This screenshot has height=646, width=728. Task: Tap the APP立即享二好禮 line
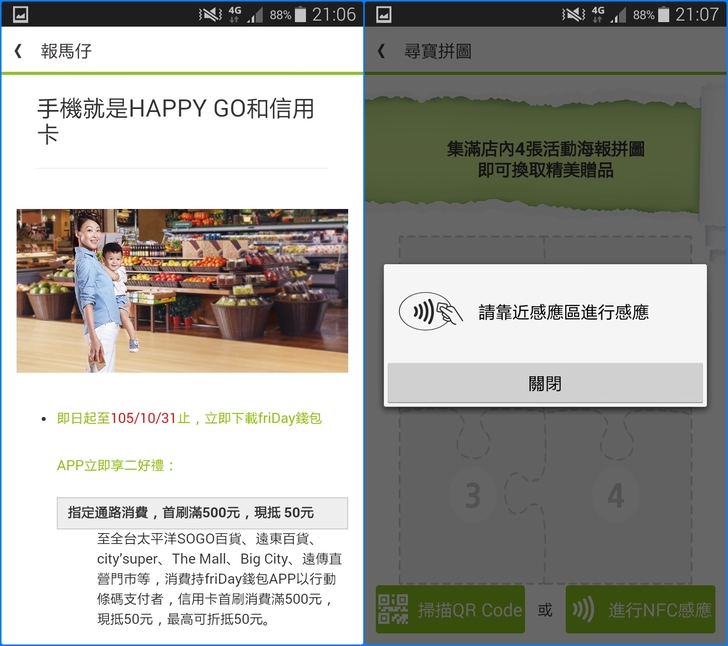pyautogui.click(x=116, y=465)
